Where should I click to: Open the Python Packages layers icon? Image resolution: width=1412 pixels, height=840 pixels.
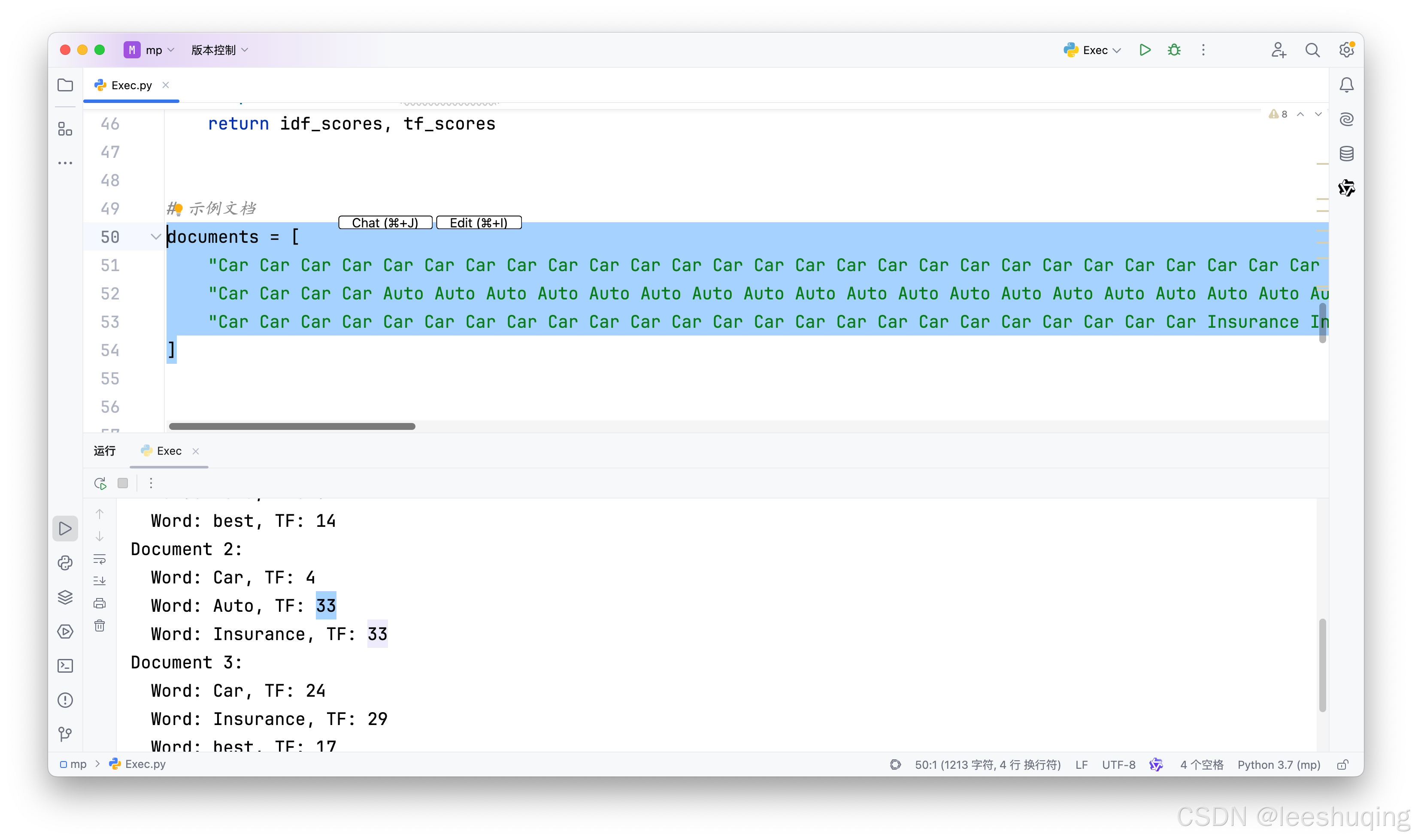pos(65,597)
